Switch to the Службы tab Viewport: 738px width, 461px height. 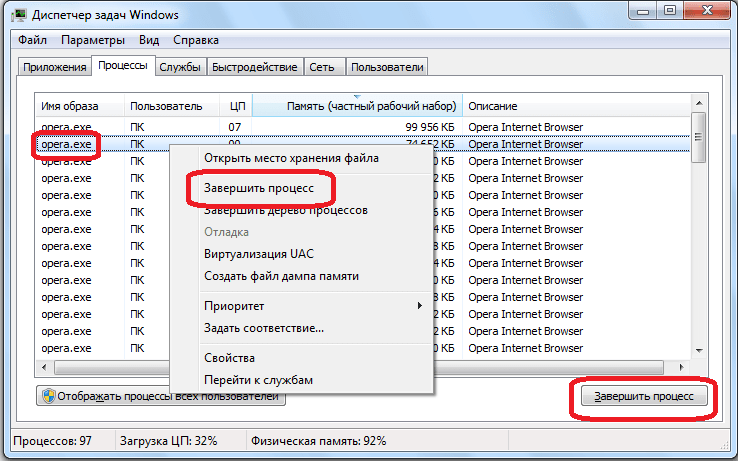point(180,67)
